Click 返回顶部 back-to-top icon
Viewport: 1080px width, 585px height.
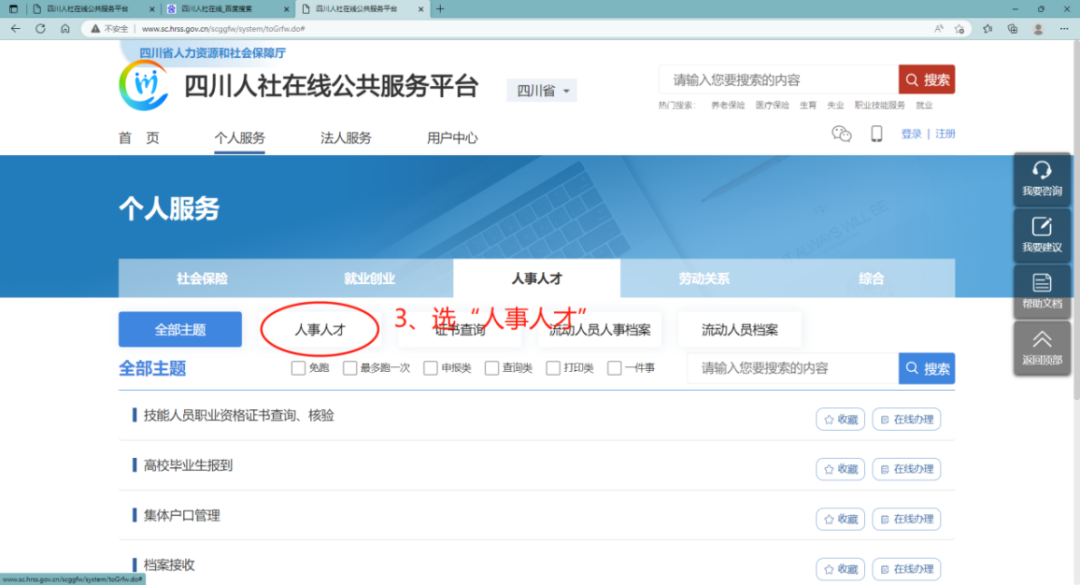point(1043,345)
